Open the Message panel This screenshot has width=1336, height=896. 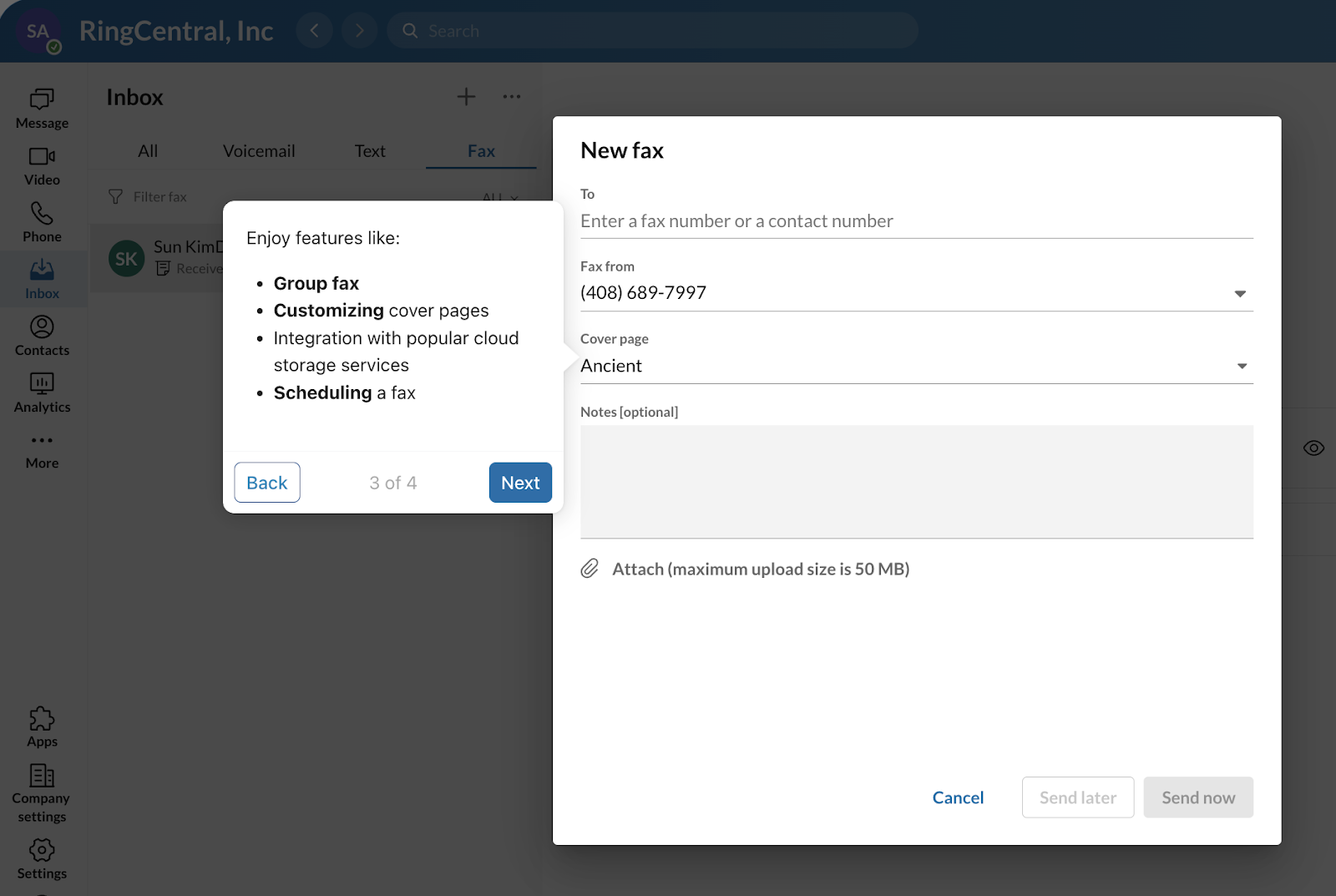(x=41, y=109)
